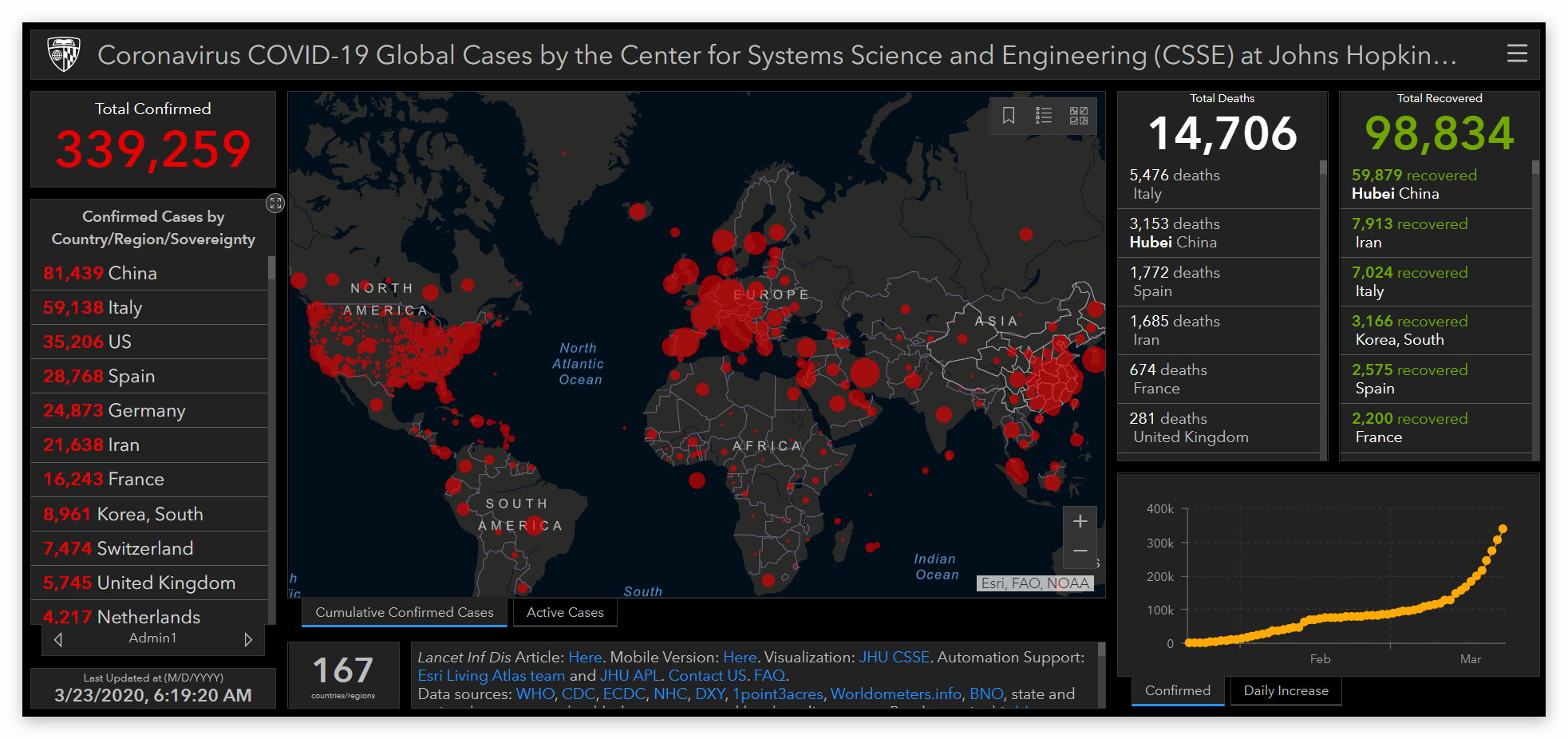Click the country list vertical scrollbar
The width and height of the screenshot is (1568, 739).
272,440
